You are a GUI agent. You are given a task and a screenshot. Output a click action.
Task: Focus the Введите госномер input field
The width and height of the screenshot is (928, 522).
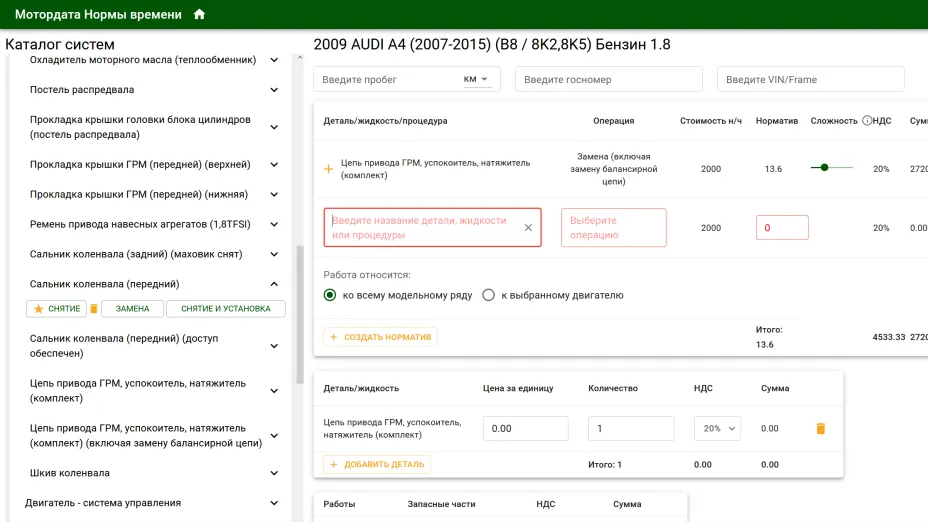click(x=609, y=79)
